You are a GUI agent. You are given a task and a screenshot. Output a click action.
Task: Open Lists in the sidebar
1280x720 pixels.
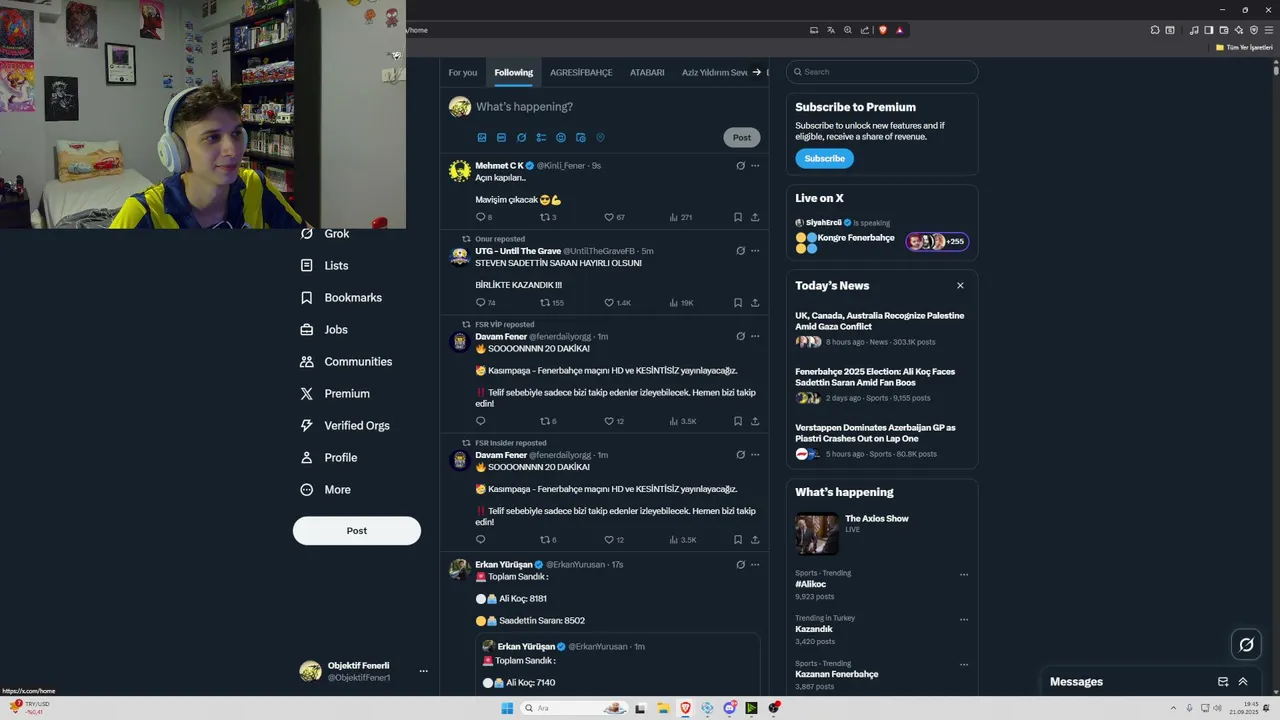click(324, 266)
